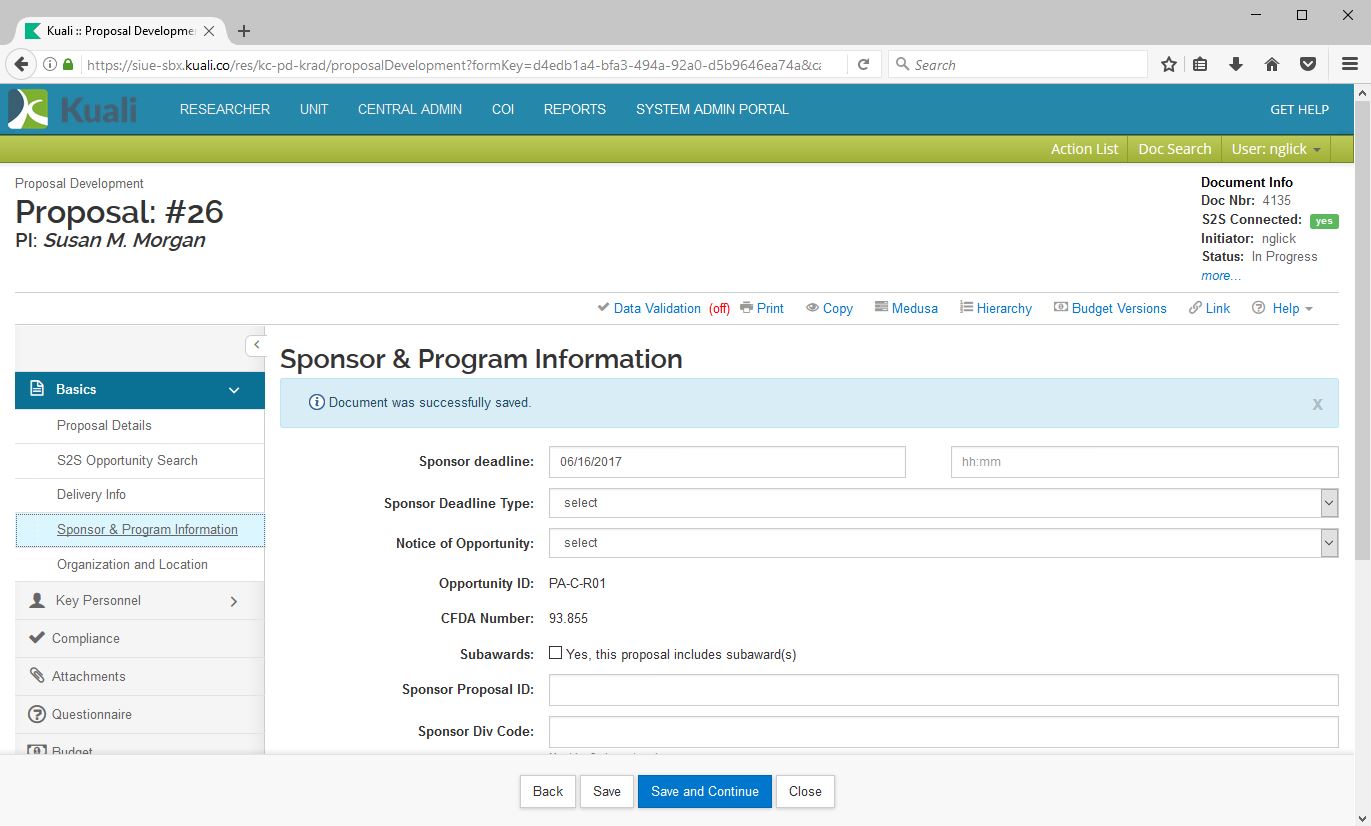Click the browser reload icon
Image resolution: width=1371 pixels, height=826 pixels.
tap(863, 65)
